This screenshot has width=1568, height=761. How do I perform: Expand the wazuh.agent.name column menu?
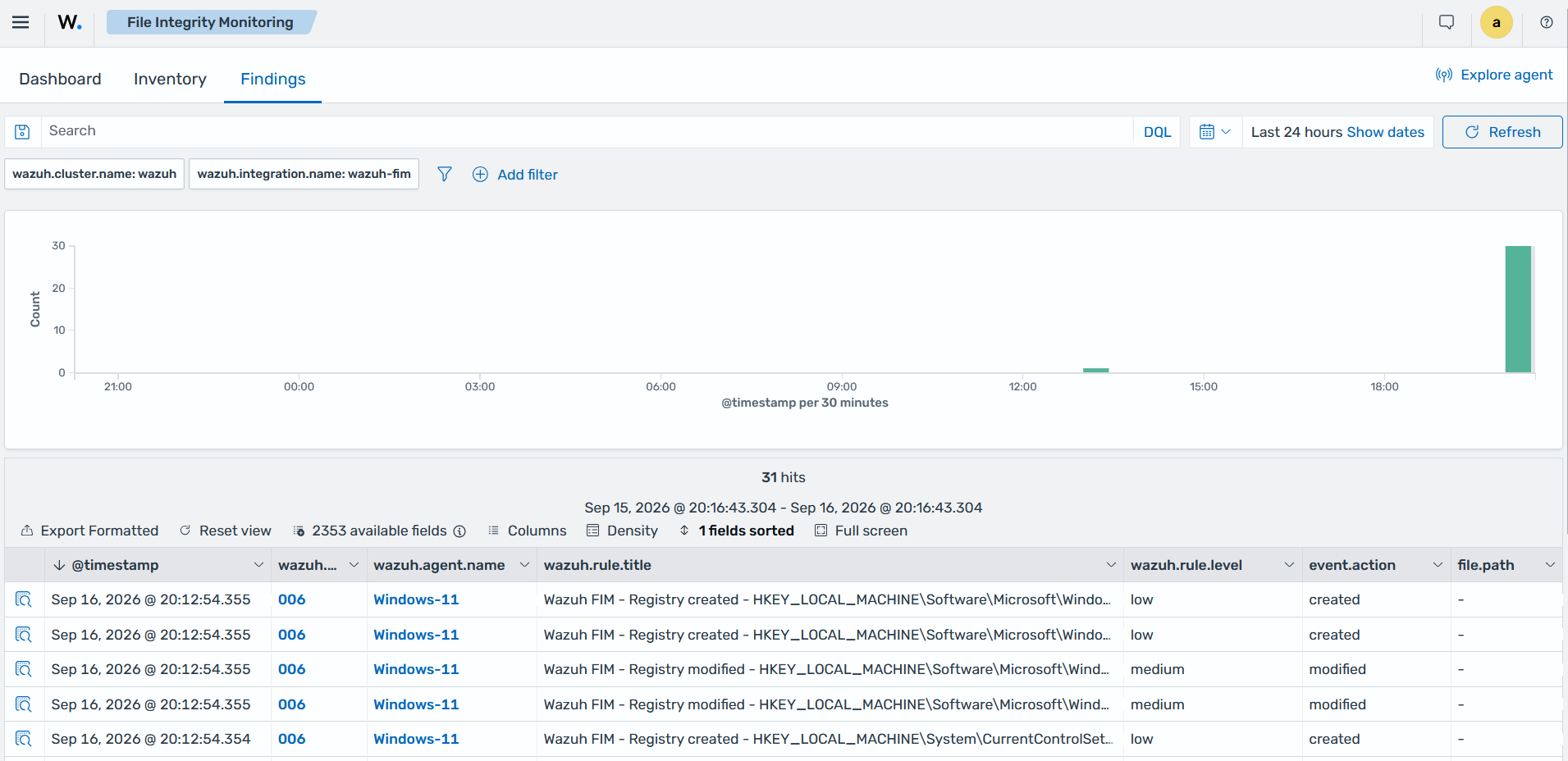[x=524, y=565]
